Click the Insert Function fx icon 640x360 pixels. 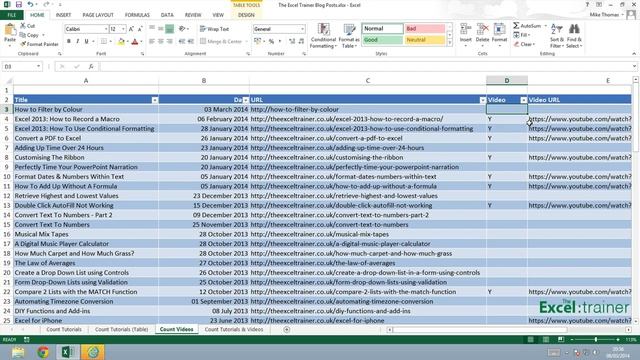click(x=91, y=66)
